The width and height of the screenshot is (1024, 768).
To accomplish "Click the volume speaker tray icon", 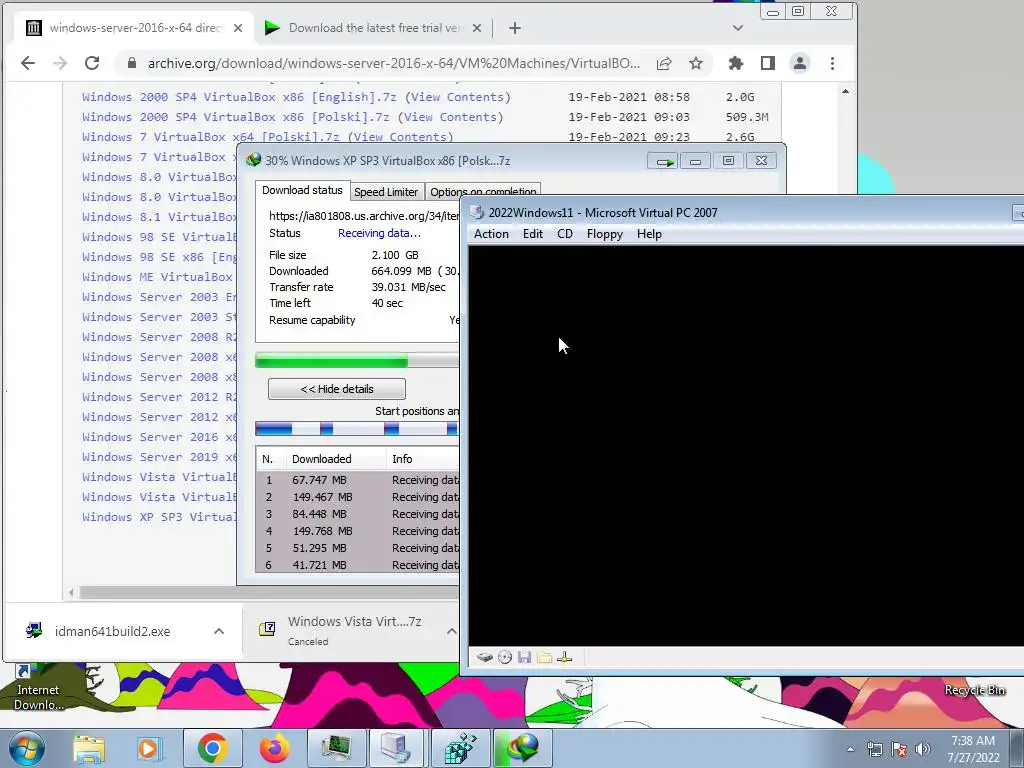I will pos(923,749).
